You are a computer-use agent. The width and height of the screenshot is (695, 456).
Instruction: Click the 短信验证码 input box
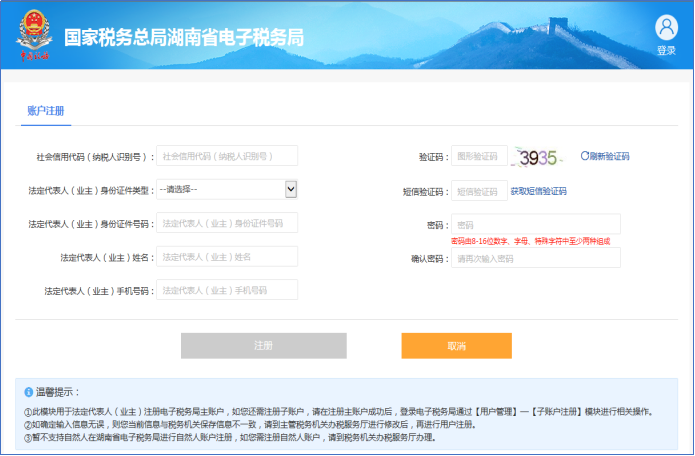pyautogui.click(x=479, y=191)
